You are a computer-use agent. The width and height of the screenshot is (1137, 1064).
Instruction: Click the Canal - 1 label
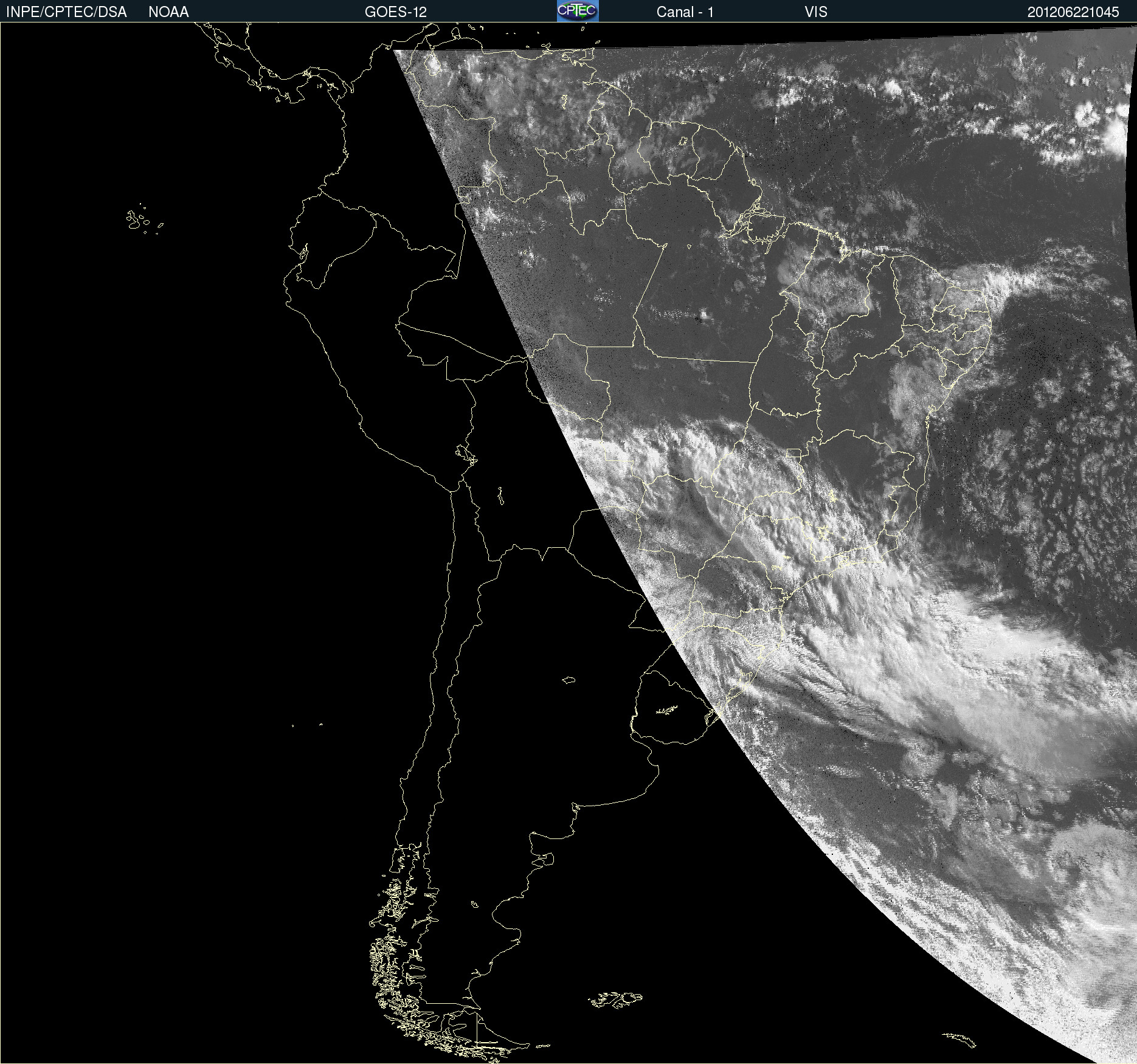coord(685,12)
